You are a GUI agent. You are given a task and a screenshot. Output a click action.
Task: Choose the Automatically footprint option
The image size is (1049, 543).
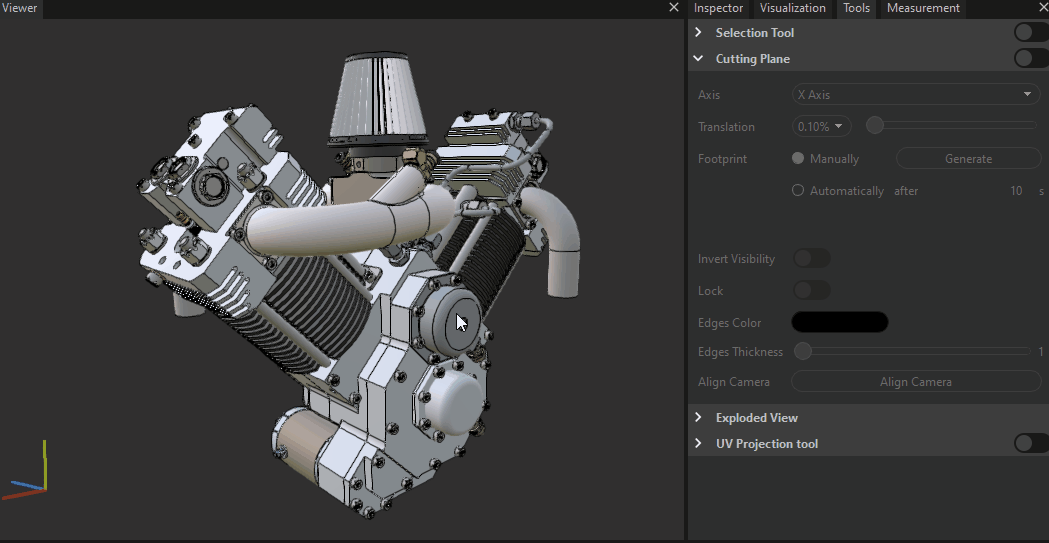[798, 191]
